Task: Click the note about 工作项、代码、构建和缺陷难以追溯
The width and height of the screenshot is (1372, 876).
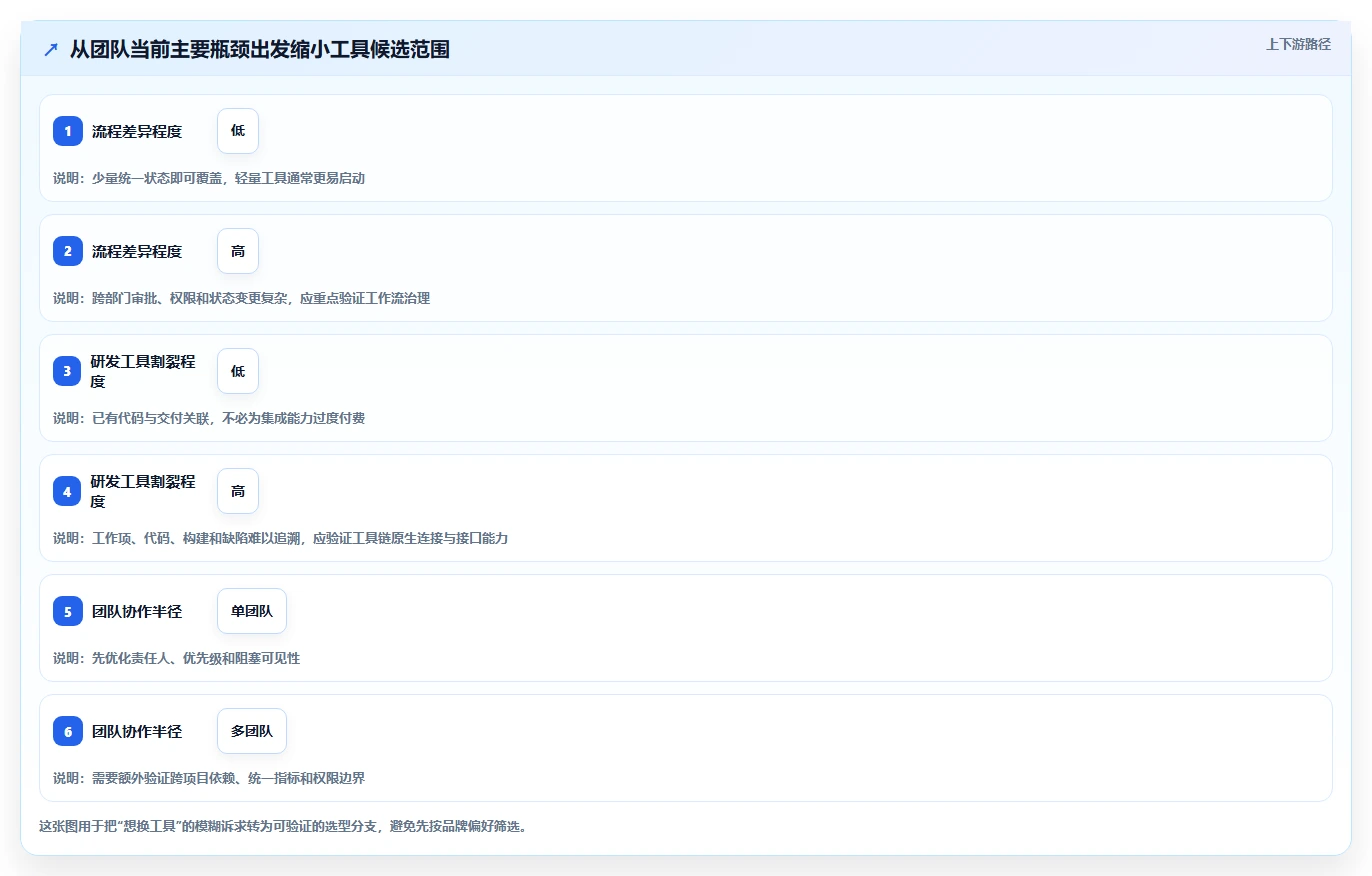Action: pyautogui.click(x=280, y=538)
